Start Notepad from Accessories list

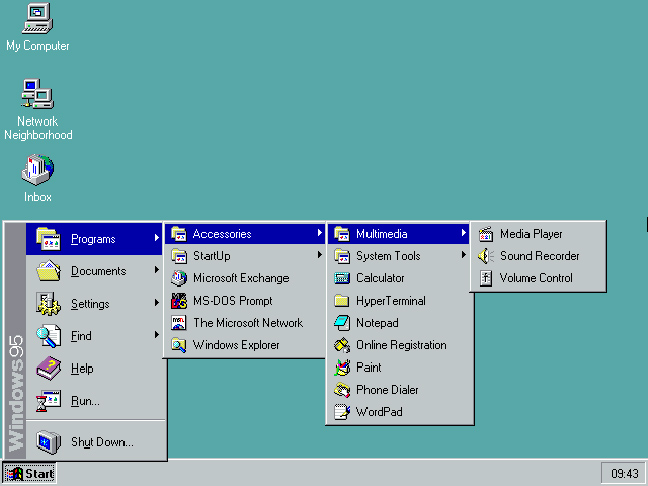click(376, 323)
